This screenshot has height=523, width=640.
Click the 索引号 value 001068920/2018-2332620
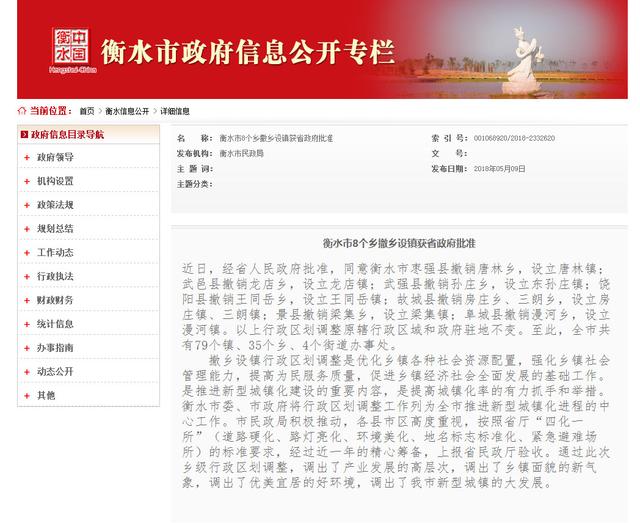(x=514, y=138)
